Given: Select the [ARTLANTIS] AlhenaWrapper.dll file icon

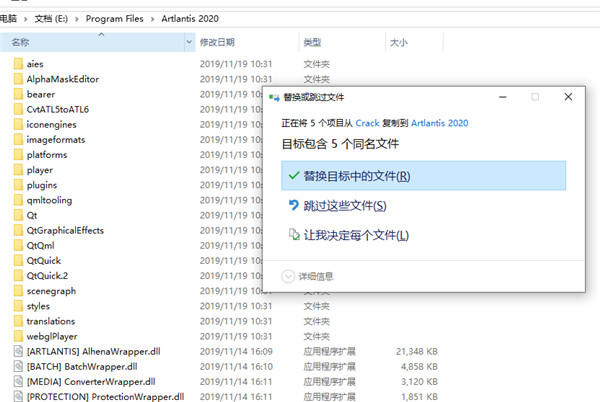Looking at the screenshot, I should (x=18, y=351).
